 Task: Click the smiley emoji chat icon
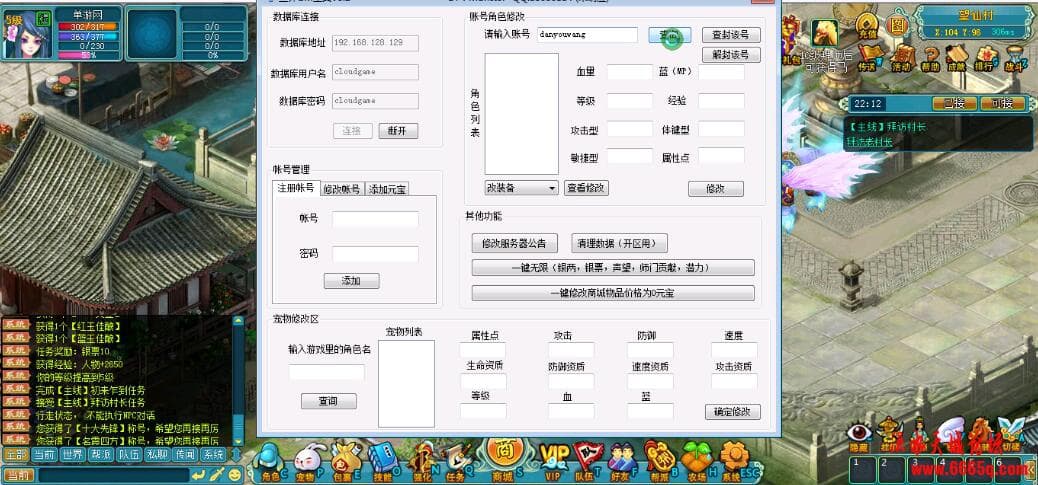point(235,474)
